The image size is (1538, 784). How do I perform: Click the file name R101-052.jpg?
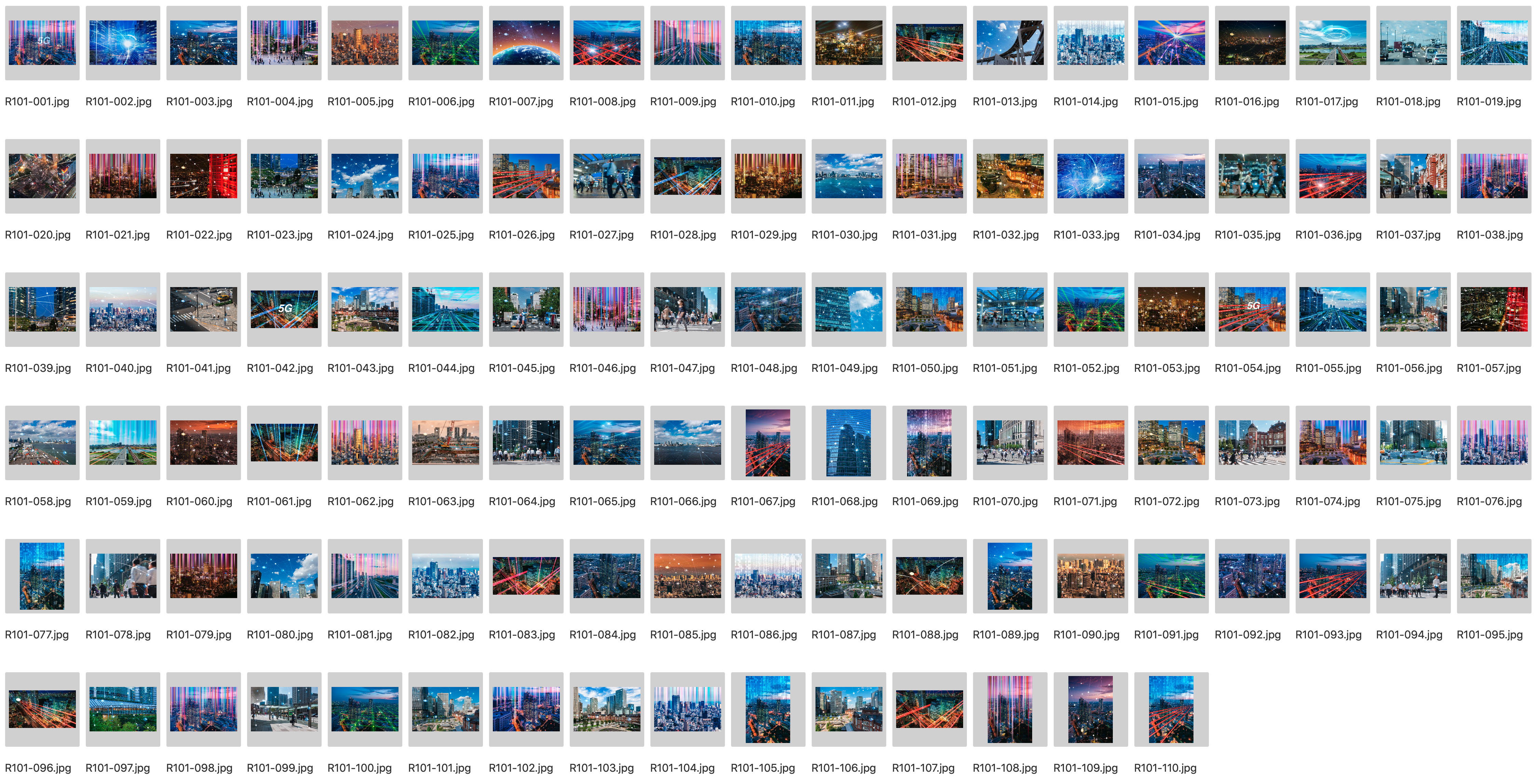tap(1086, 368)
